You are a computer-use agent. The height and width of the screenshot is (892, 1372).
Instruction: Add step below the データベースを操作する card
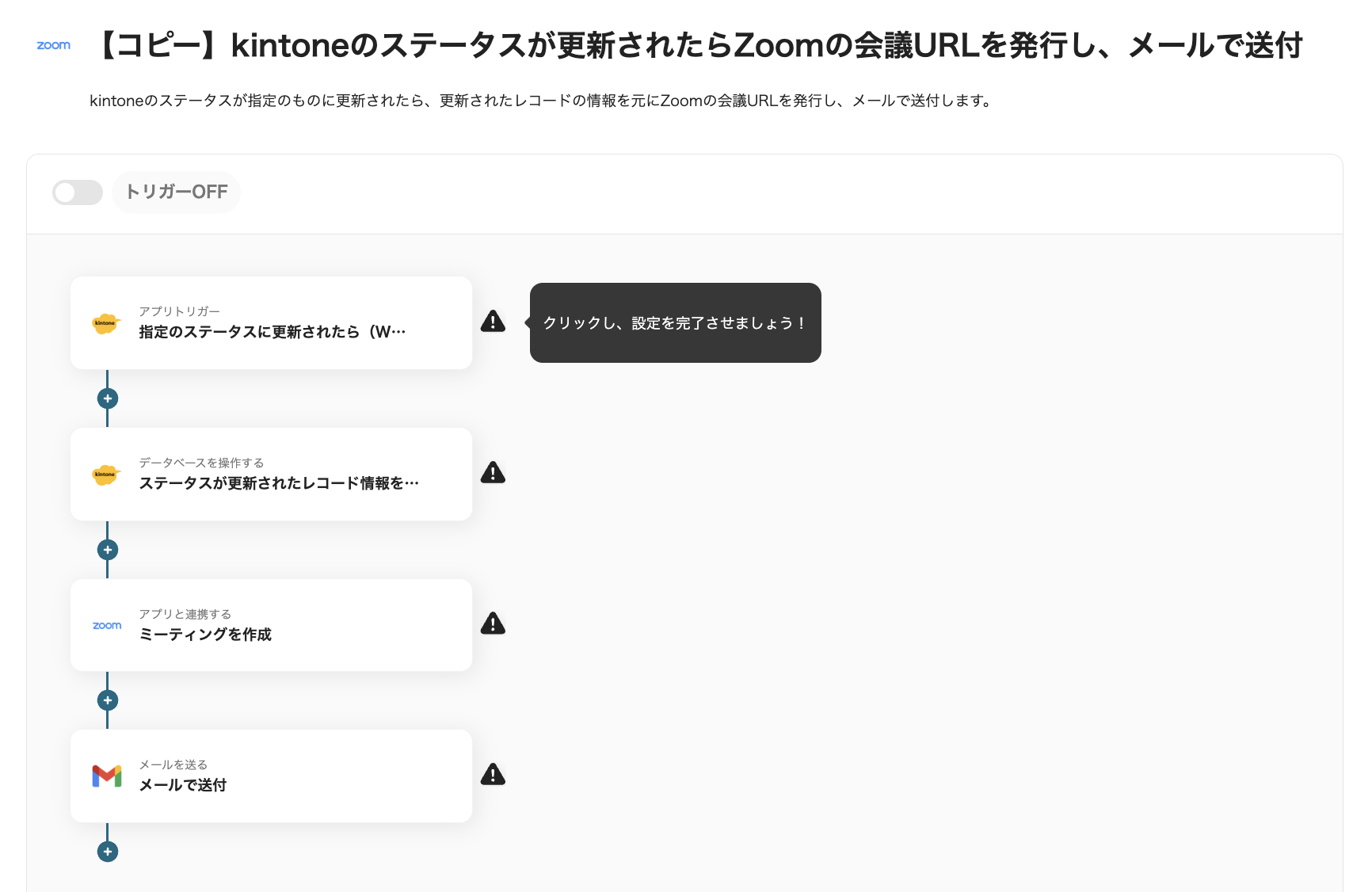[x=108, y=550]
